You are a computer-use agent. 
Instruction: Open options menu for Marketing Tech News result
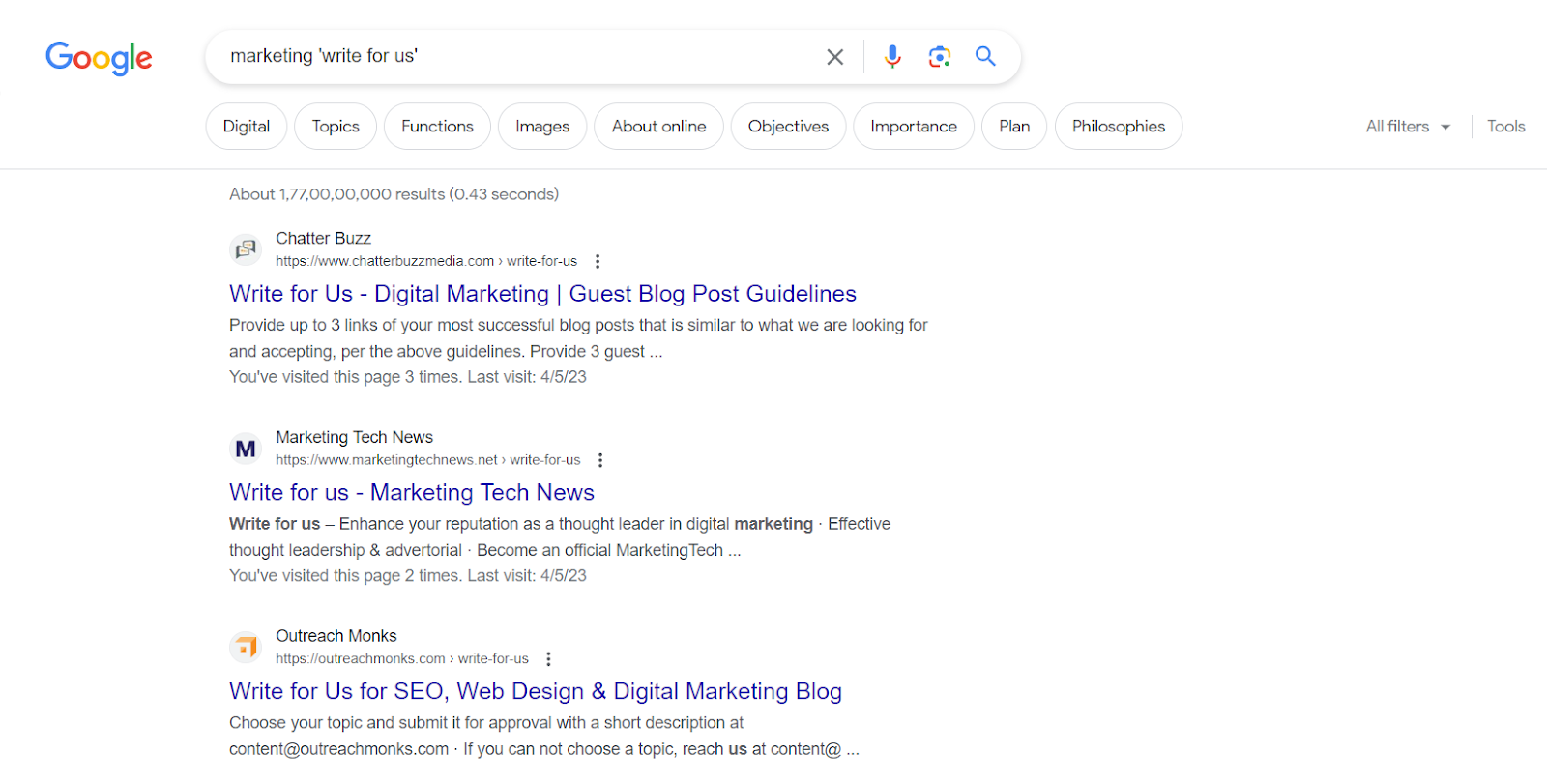(600, 460)
